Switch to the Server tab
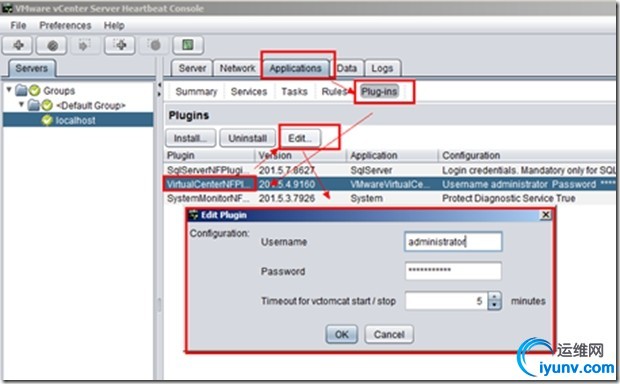Image resolution: width=620 pixels, height=384 pixels. coord(192,68)
